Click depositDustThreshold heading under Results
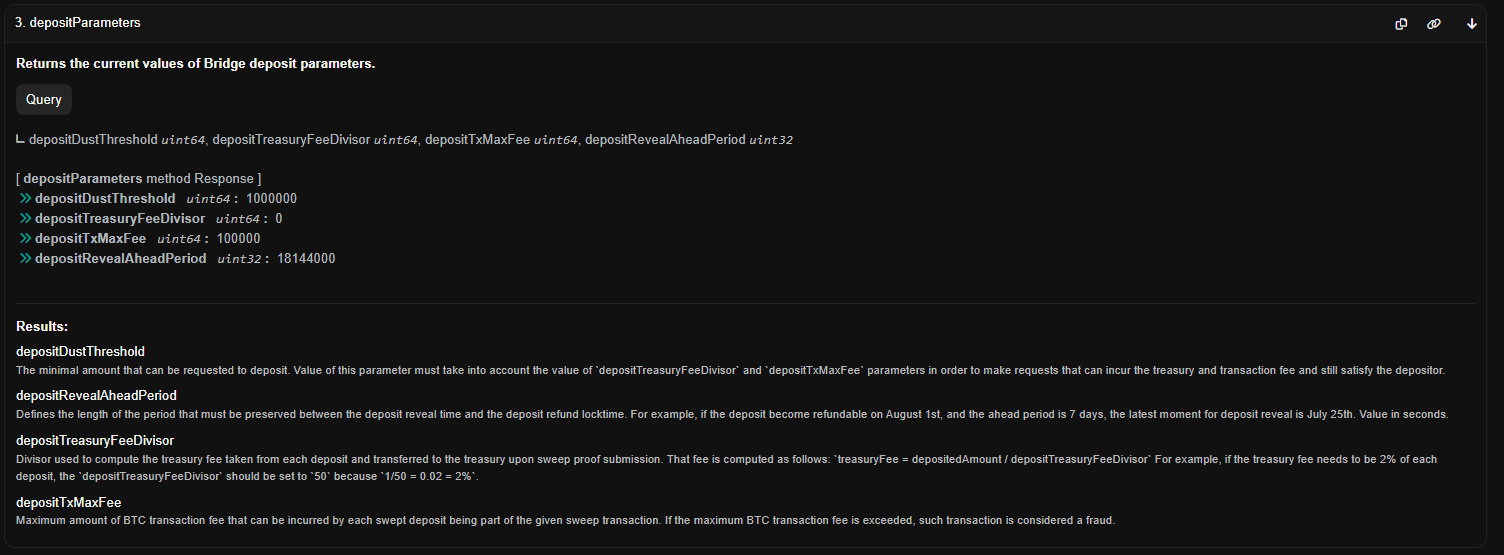 81,352
